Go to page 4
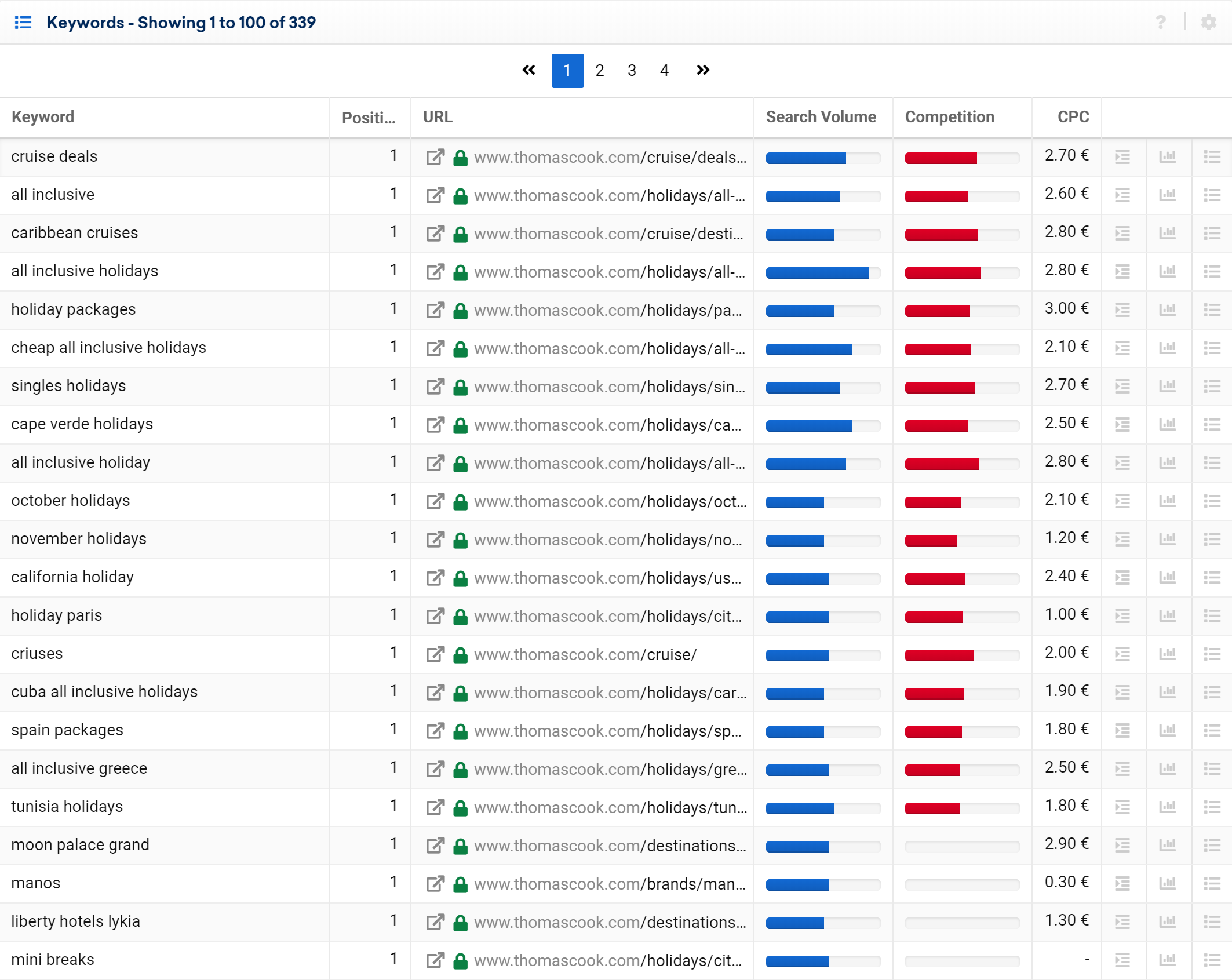This screenshot has width=1232, height=980. tap(665, 71)
